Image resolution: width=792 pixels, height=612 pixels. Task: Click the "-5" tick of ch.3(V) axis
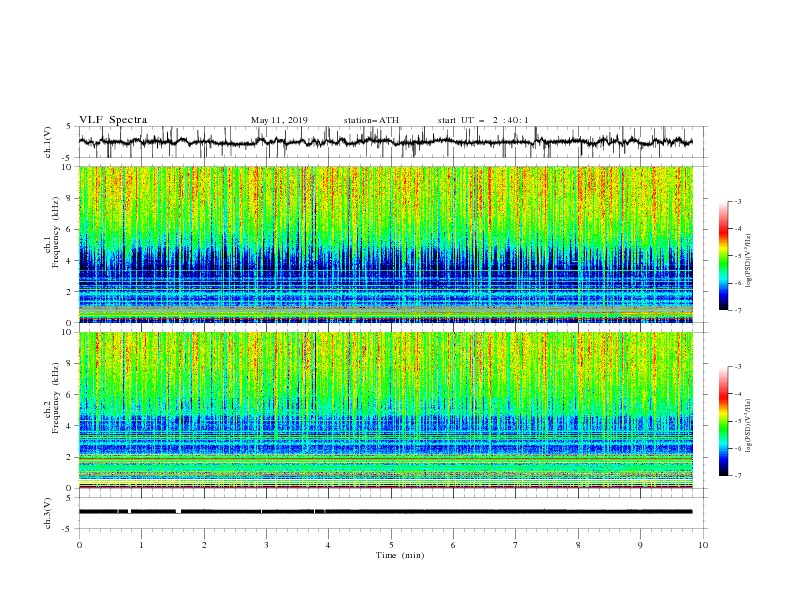[68, 529]
